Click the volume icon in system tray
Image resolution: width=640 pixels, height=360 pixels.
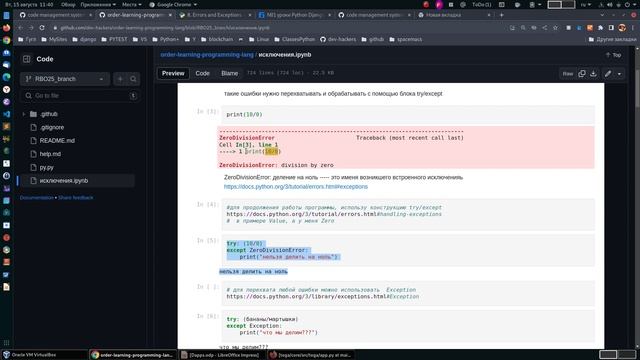pos(610,4)
